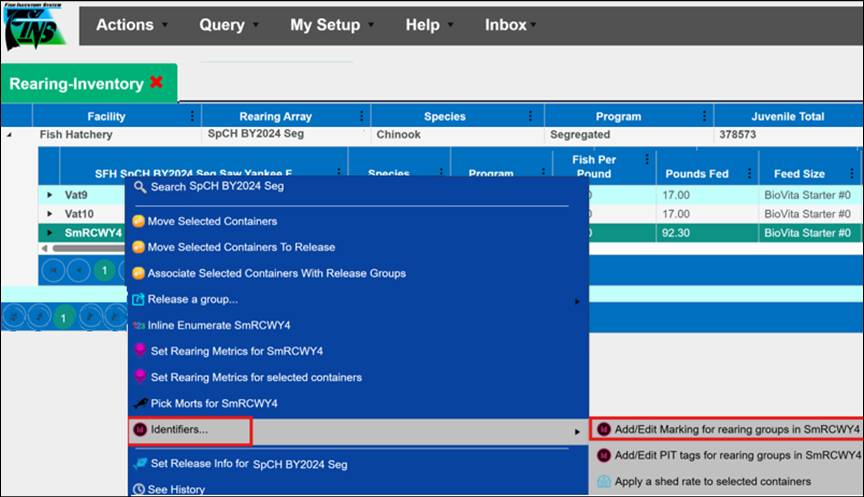Image resolution: width=864 pixels, height=497 pixels.
Task: Collapse the Fish Hatchery facility row
Action: tap(10, 134)
